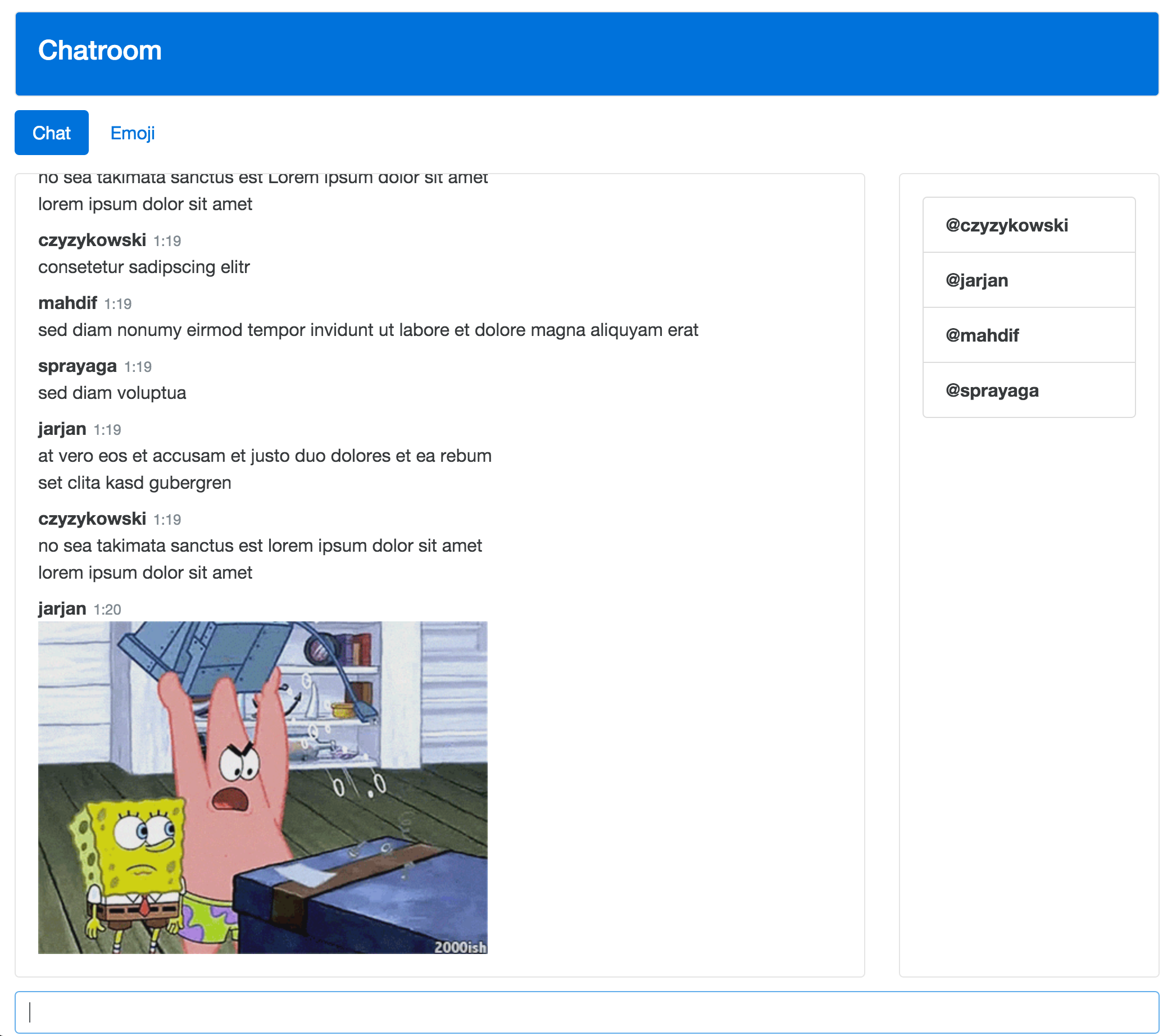Click czyzykowski username with consetetur message
This screenshot has height=1036, width=1172.
point(92,240)
